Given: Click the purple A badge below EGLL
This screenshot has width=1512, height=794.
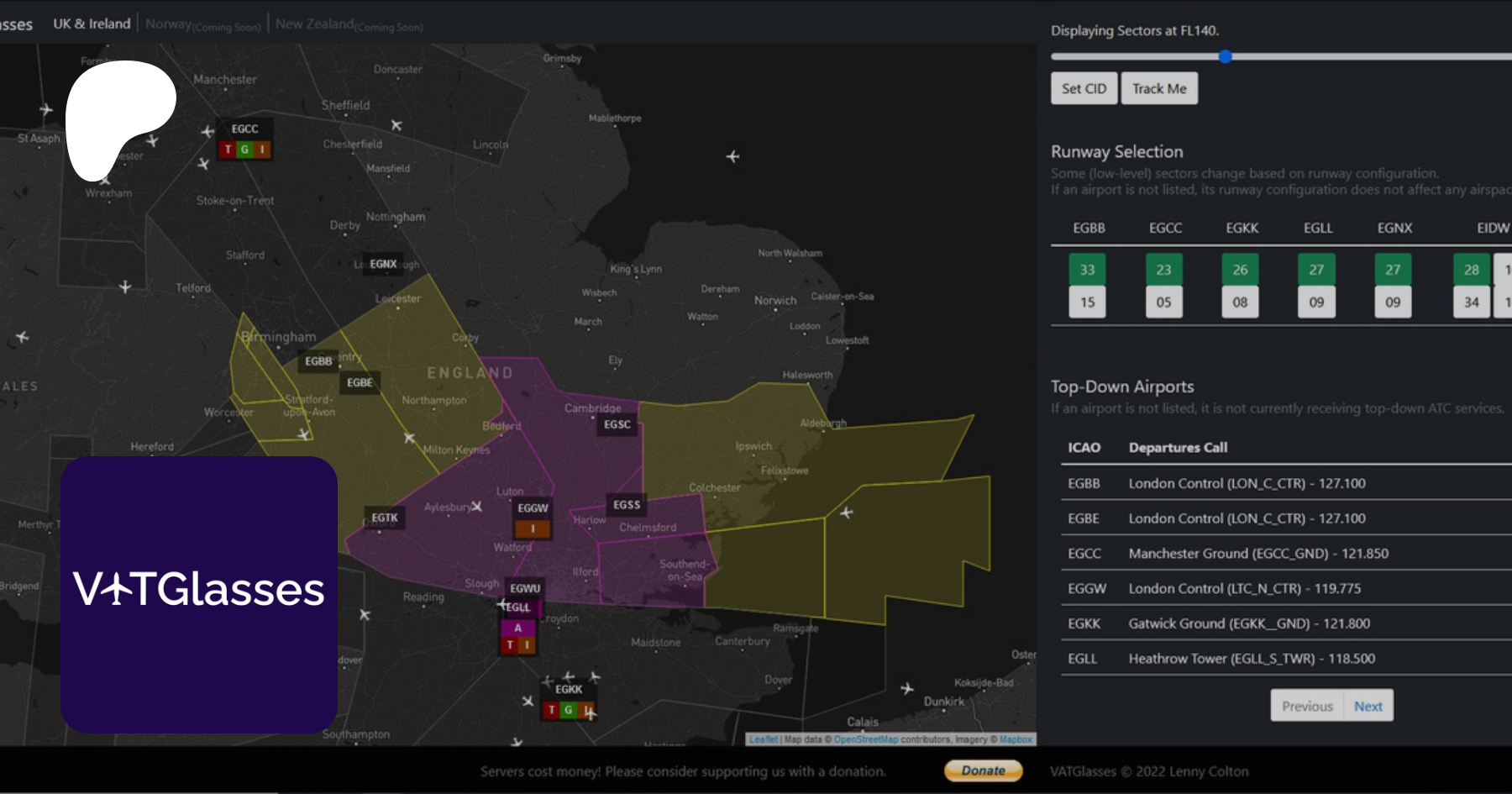Looking at the screenshot, I should click(517, 628).
